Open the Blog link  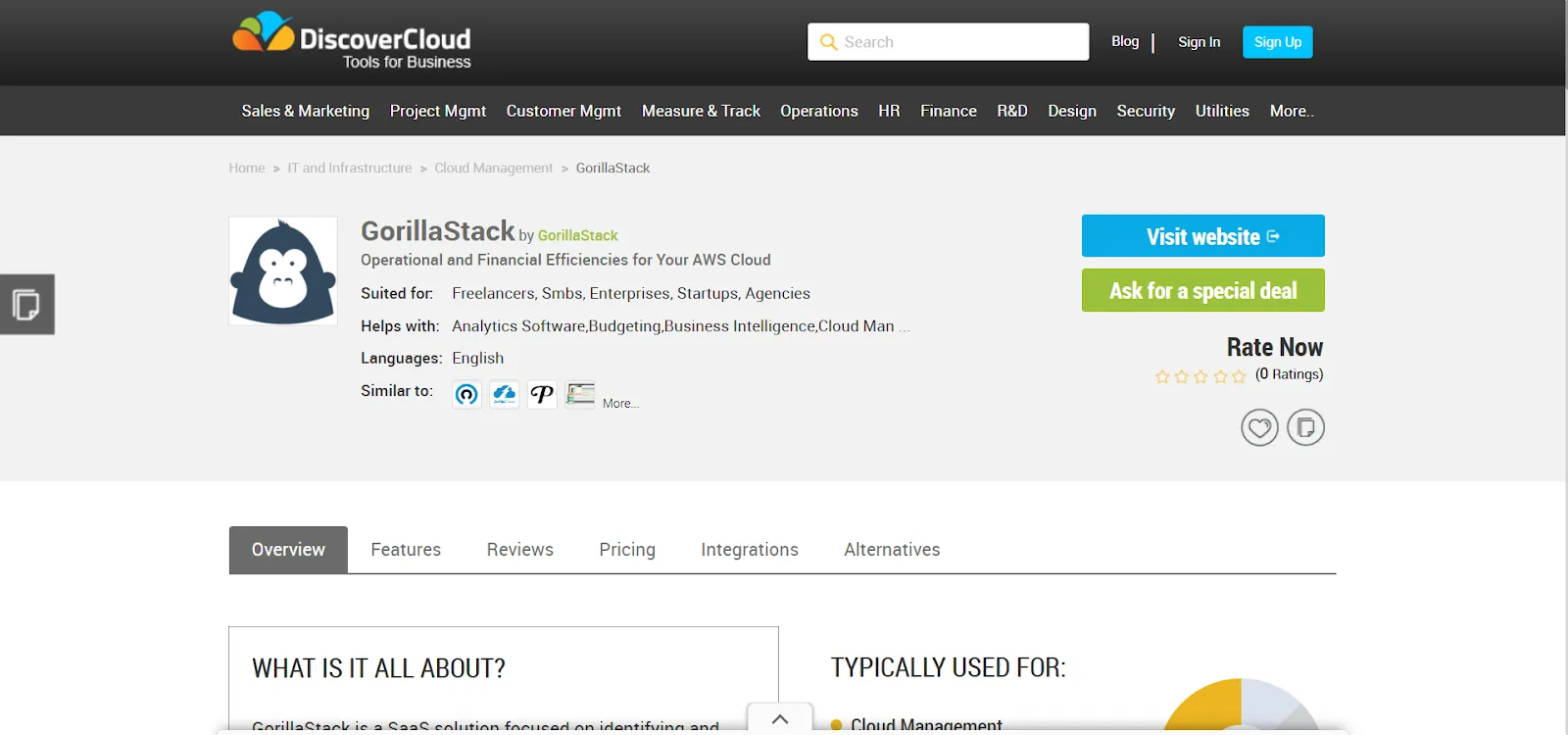(x=1125, y=41)
